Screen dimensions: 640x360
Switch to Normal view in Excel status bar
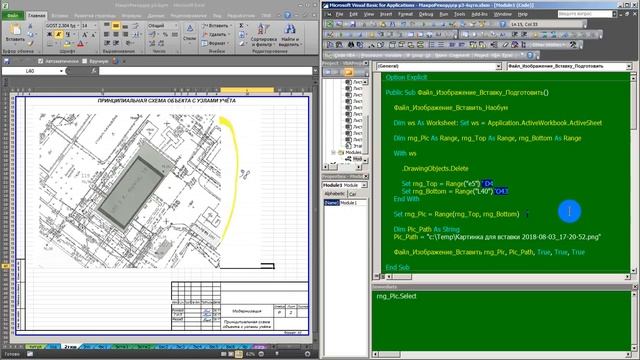click(x=223, y=354)
